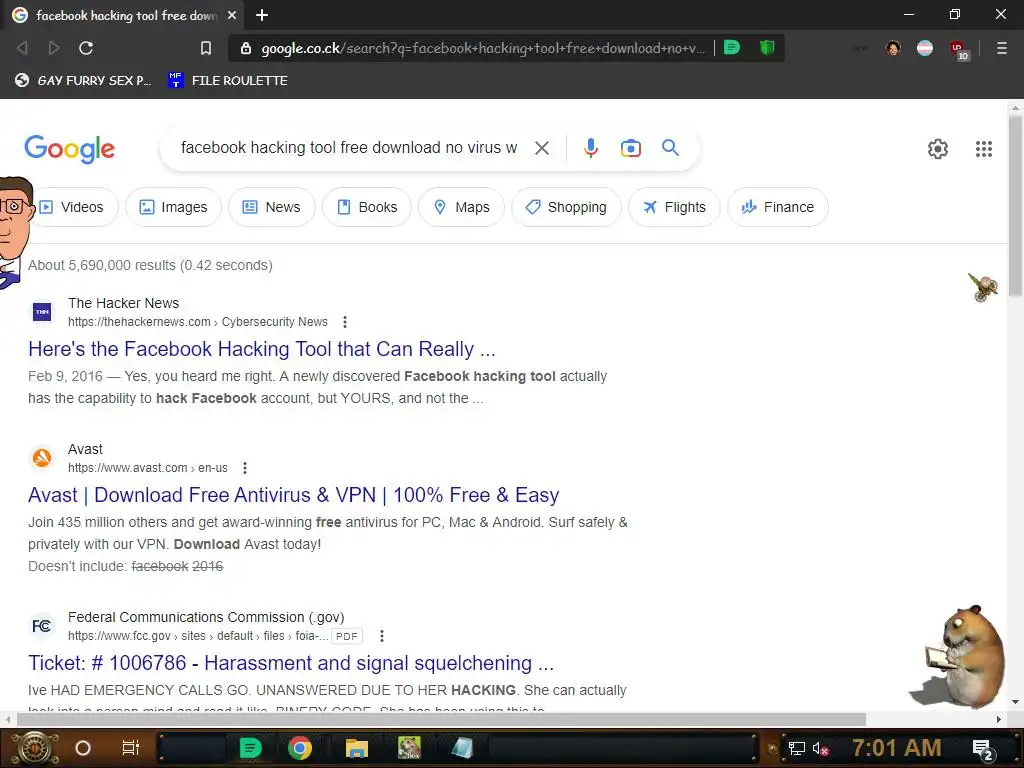Go back with the browser back arrow

(x=22, y=48)
